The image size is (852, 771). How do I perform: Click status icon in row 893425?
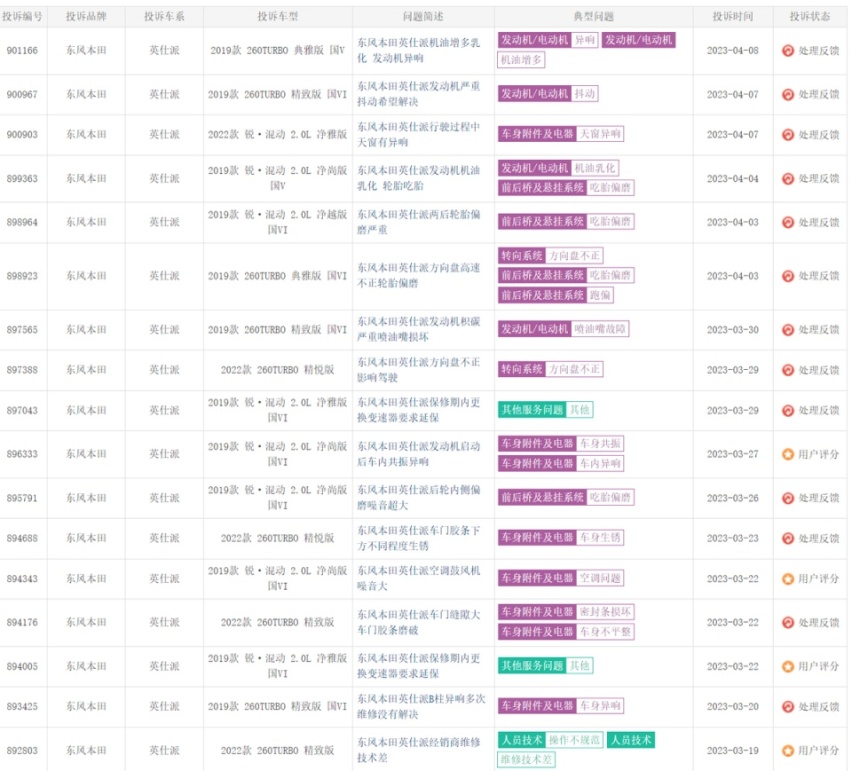tap(787, 706)
